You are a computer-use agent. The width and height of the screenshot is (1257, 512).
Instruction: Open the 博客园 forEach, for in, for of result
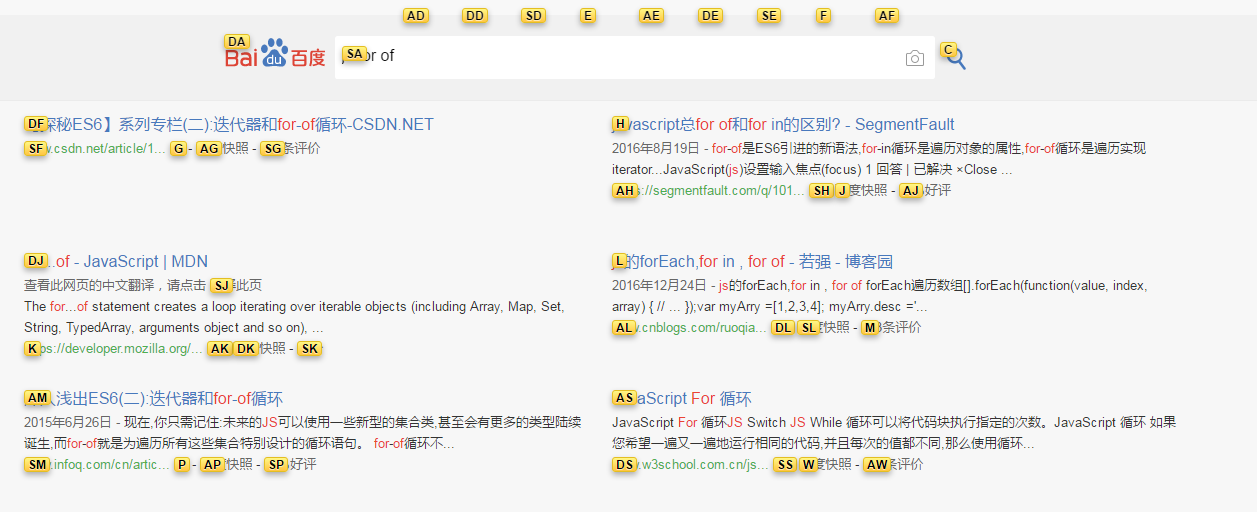point(752,262)
